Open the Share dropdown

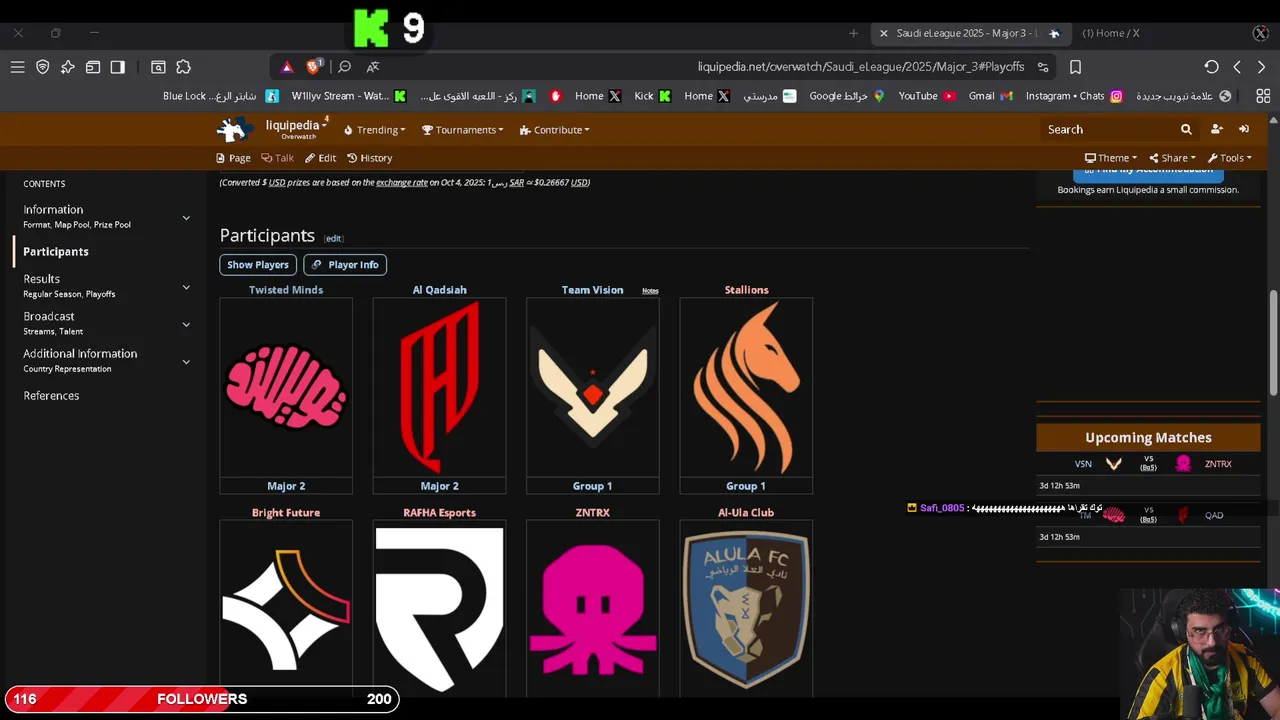point(1173,158)
